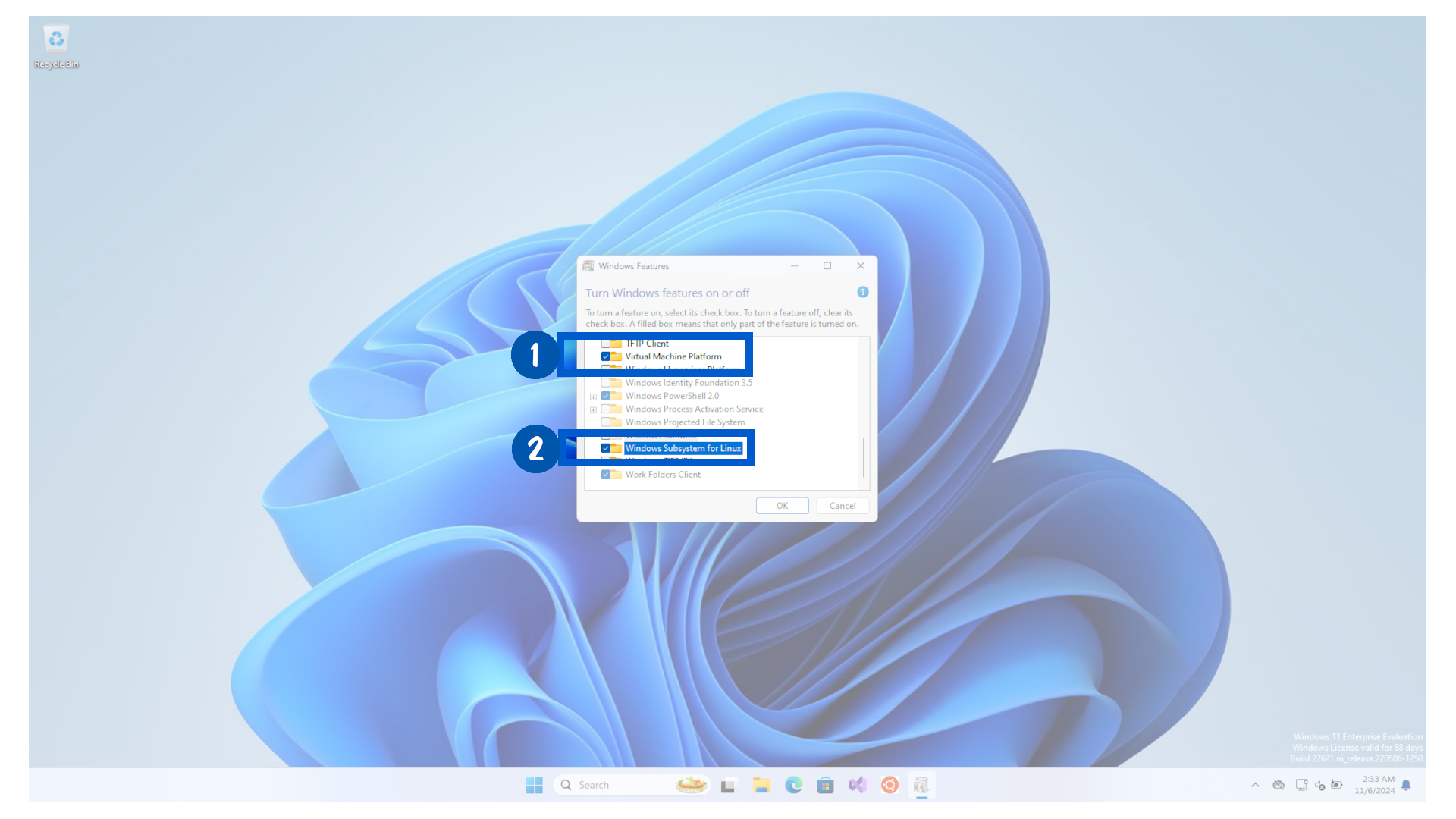Open Microsoft Edge from the taskbar
Viewport: 1456px width, 819px height.
(x=793, y=785)
